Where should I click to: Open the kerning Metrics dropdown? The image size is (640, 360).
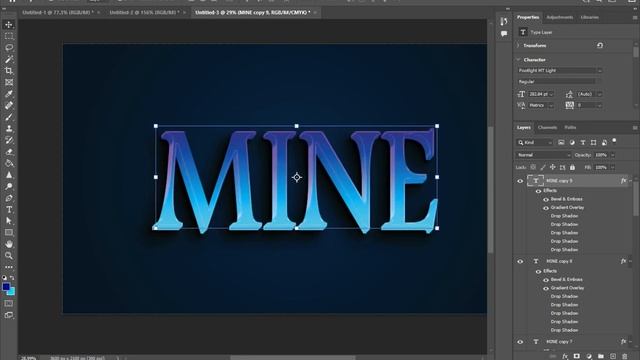[551, 105]
